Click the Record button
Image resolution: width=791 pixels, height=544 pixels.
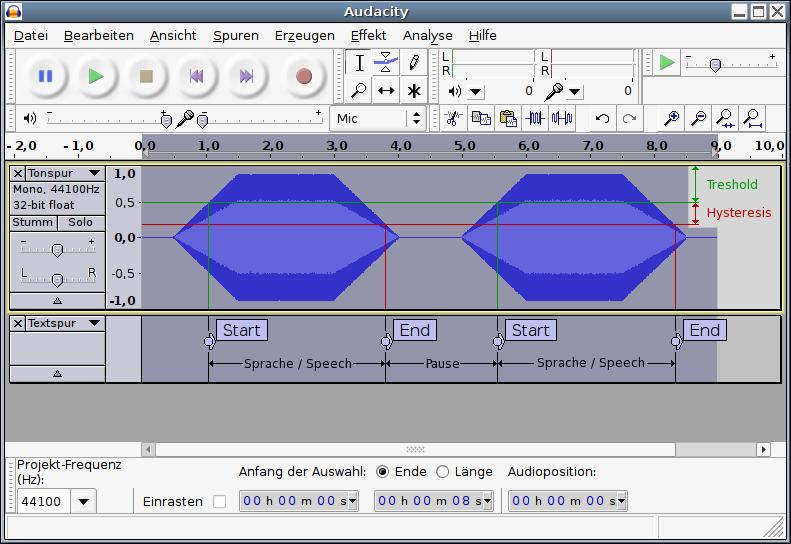(304, 76)
